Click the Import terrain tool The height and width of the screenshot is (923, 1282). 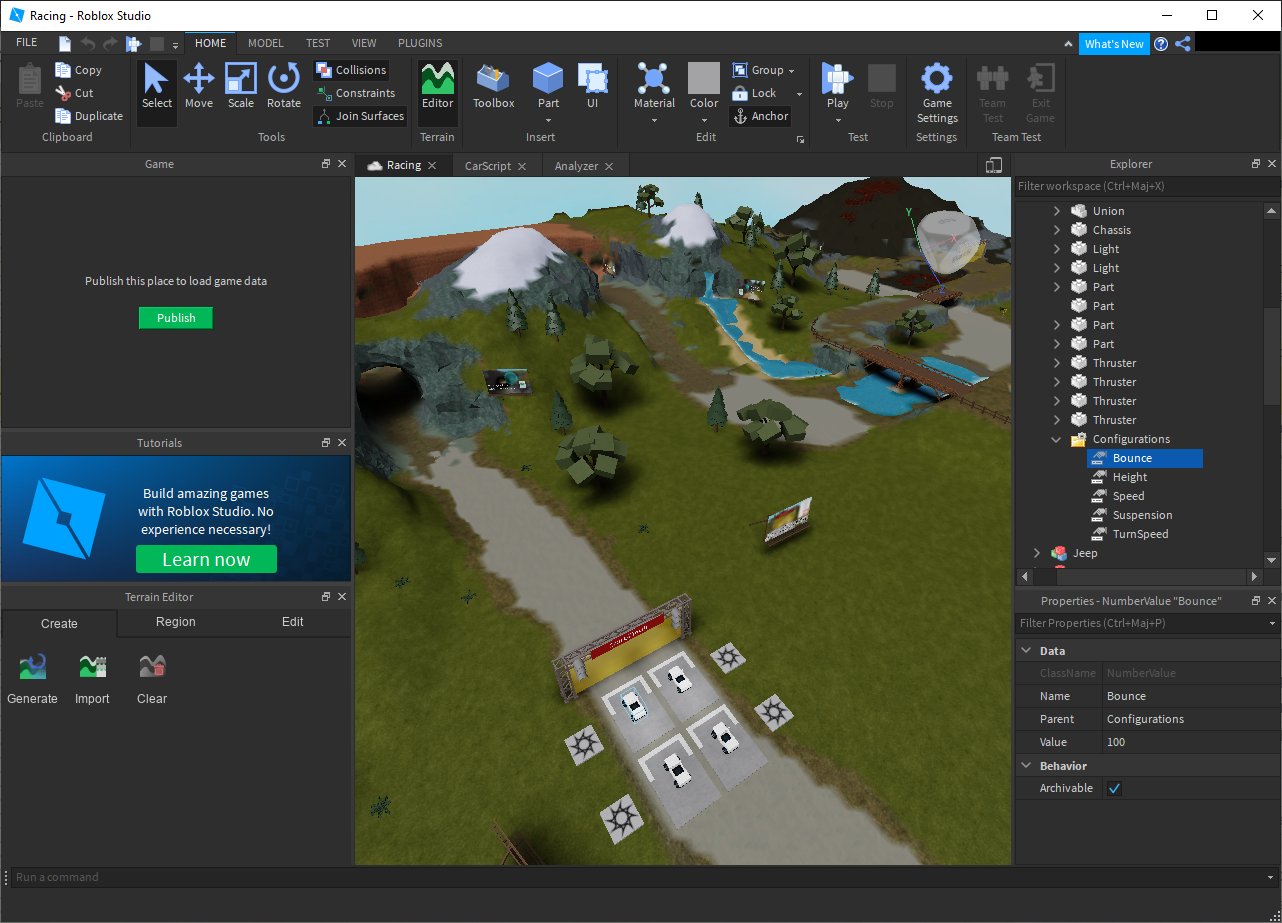pos(92,679)
